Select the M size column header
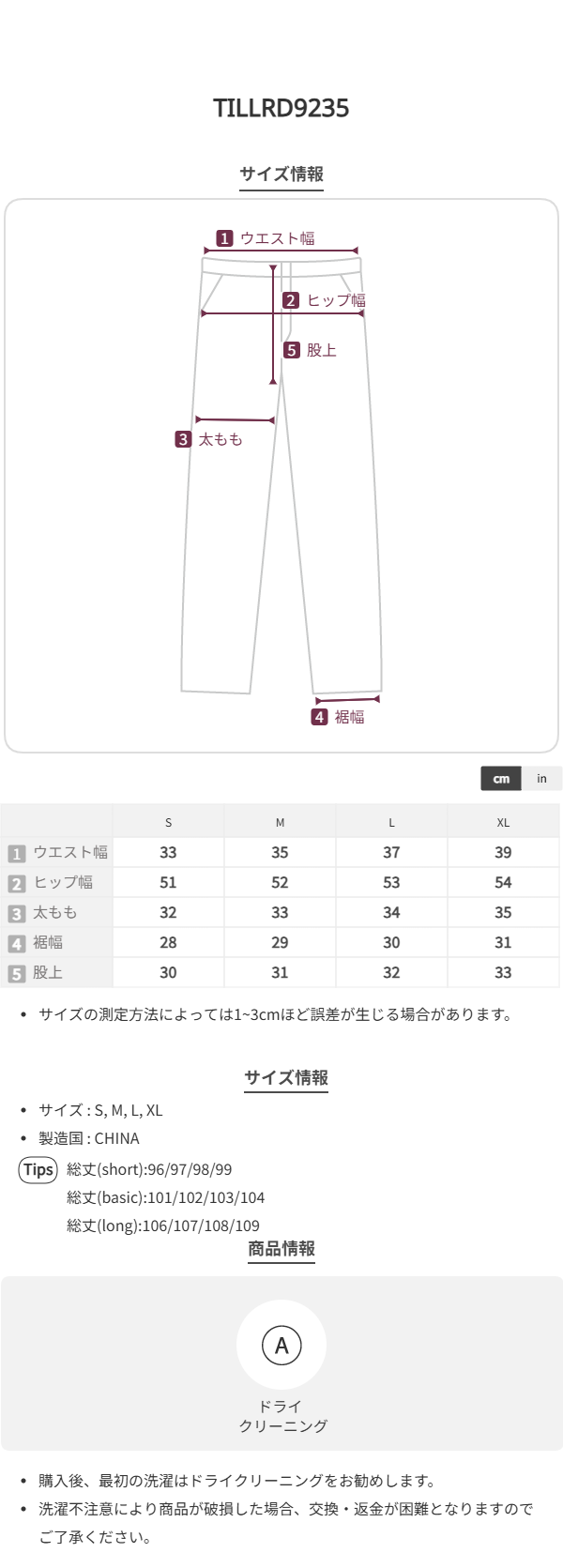563x1568 pixels. click(280, 822)
